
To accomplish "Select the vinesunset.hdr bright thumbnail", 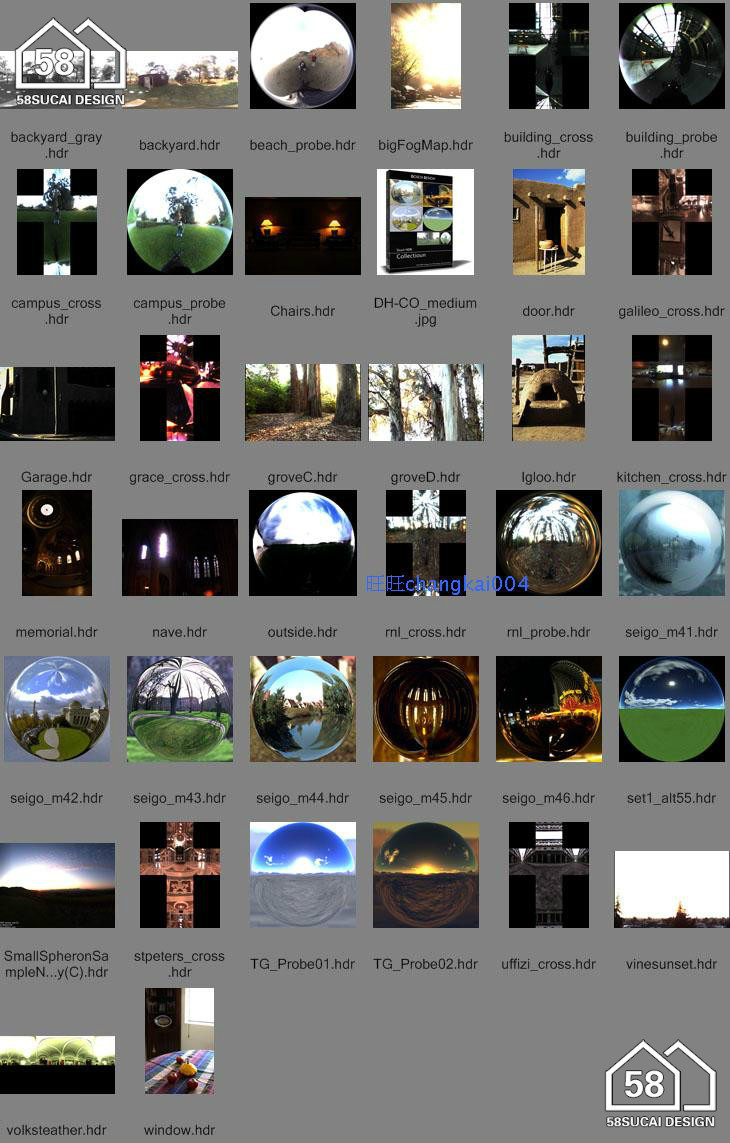I will [x=671, y=889].
